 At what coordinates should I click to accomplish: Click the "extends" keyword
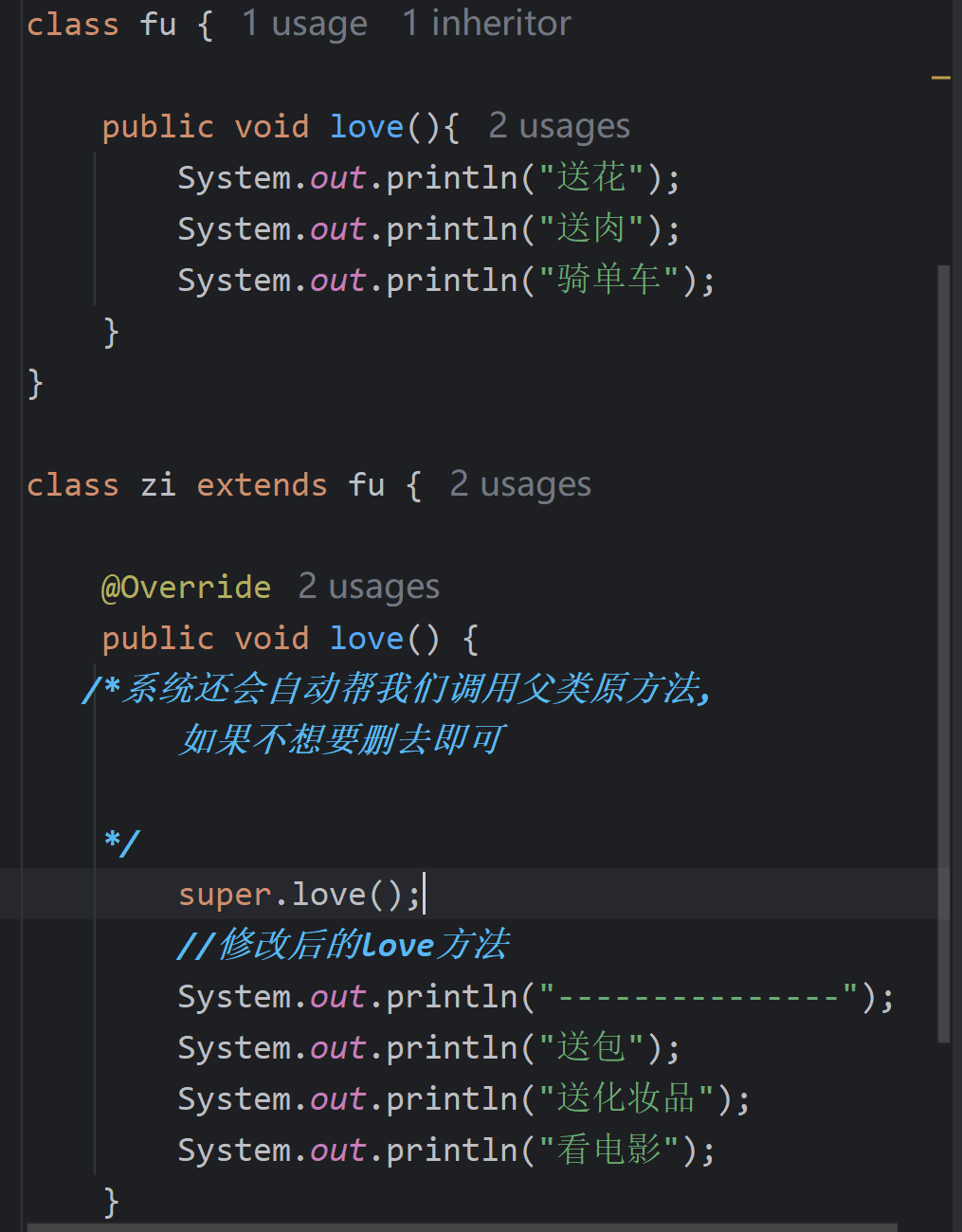262,484
